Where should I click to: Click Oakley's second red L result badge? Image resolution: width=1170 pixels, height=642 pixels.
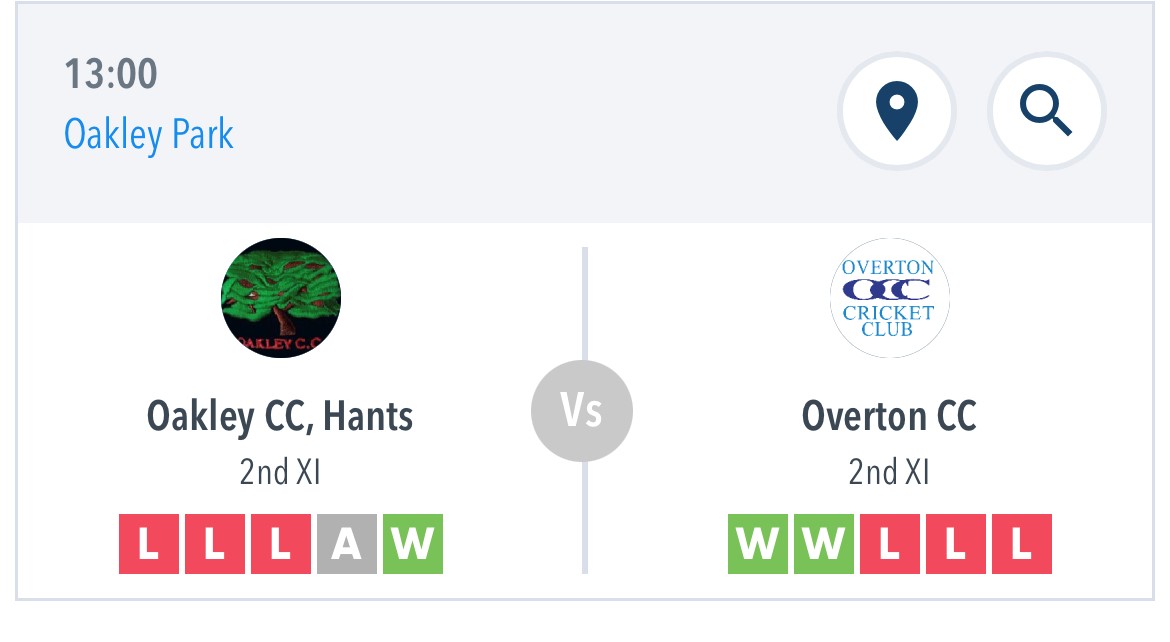(215, 543)
